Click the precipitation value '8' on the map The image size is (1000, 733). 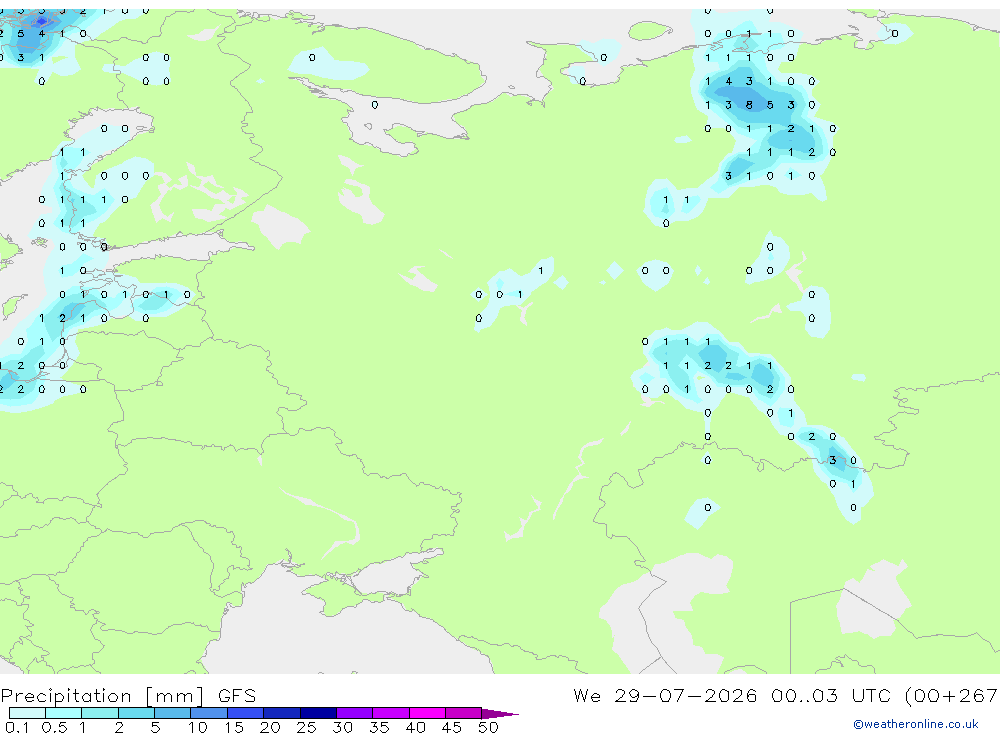(749, 105)
